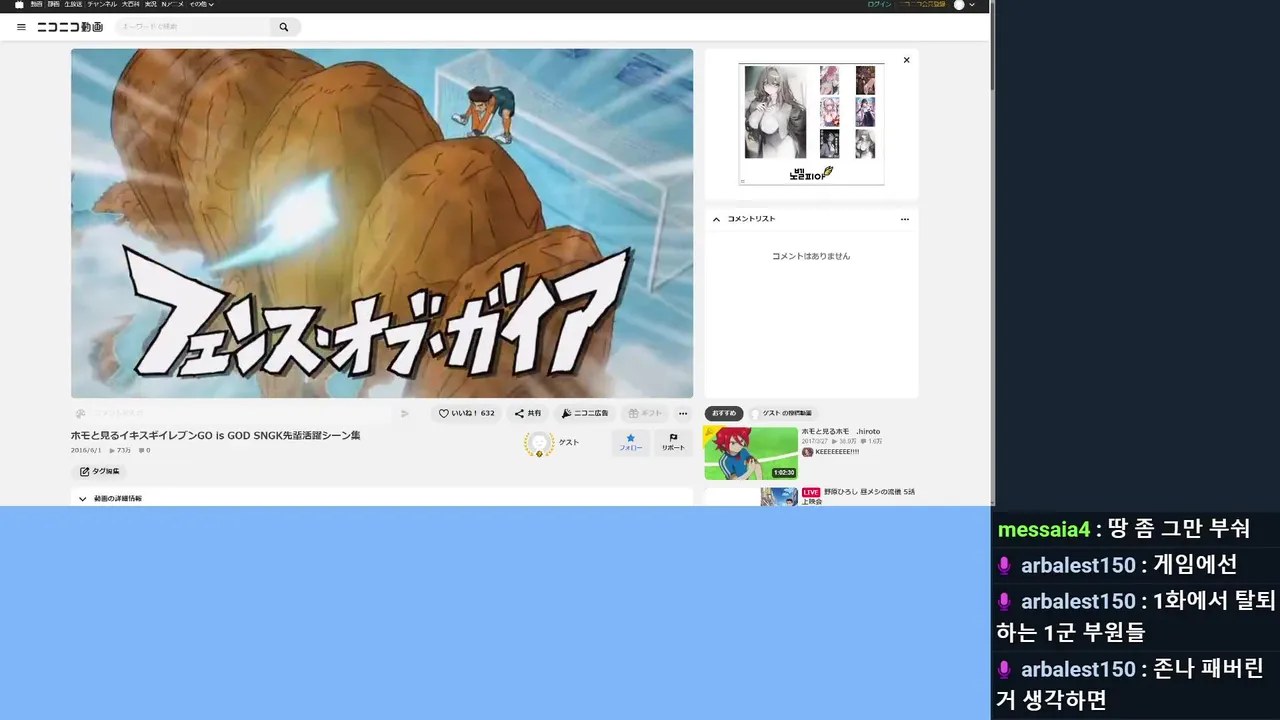This screenshot has width=1280, height=720.
Task: Click the ニコニコ動画 logo
Action: tap(70, 27)
